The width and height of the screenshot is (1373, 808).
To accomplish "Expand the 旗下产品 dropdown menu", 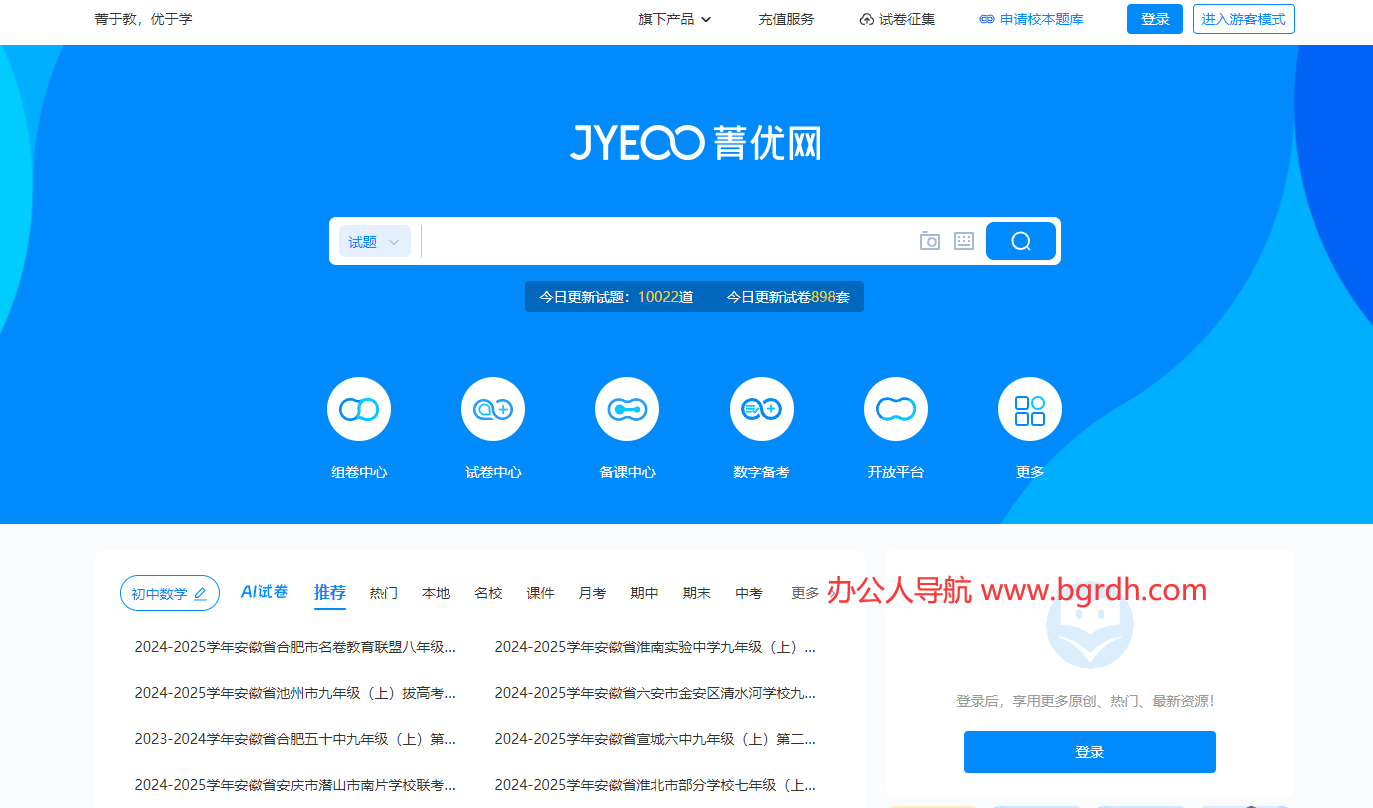I will click(675, 19).
